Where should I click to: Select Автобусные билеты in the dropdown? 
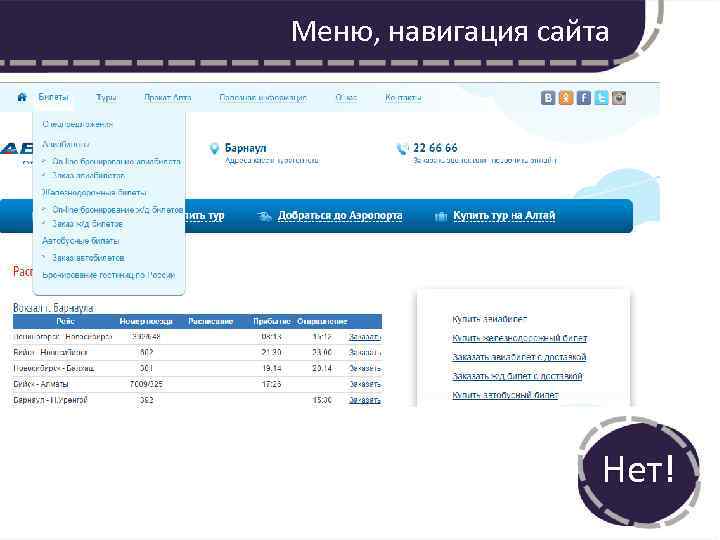click(81, 241)
